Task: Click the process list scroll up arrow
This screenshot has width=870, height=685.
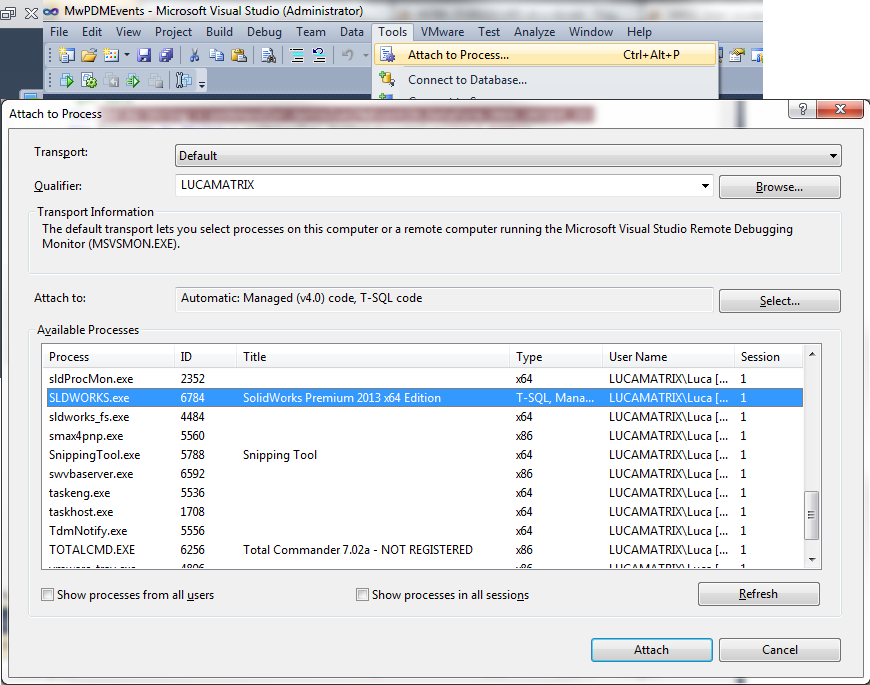Action: 812,354
